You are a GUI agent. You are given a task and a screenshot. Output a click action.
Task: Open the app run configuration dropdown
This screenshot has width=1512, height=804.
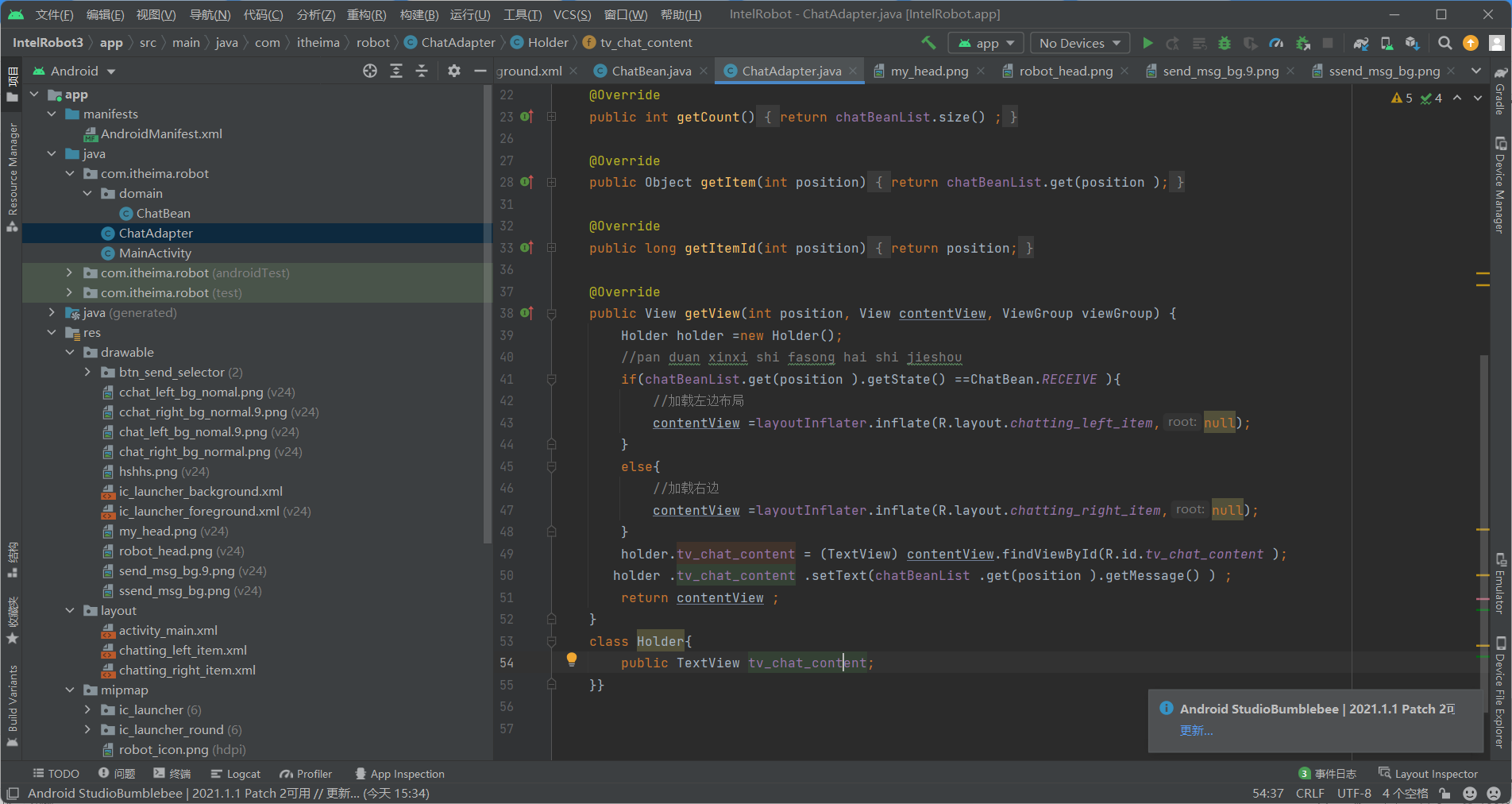point(985,43)
